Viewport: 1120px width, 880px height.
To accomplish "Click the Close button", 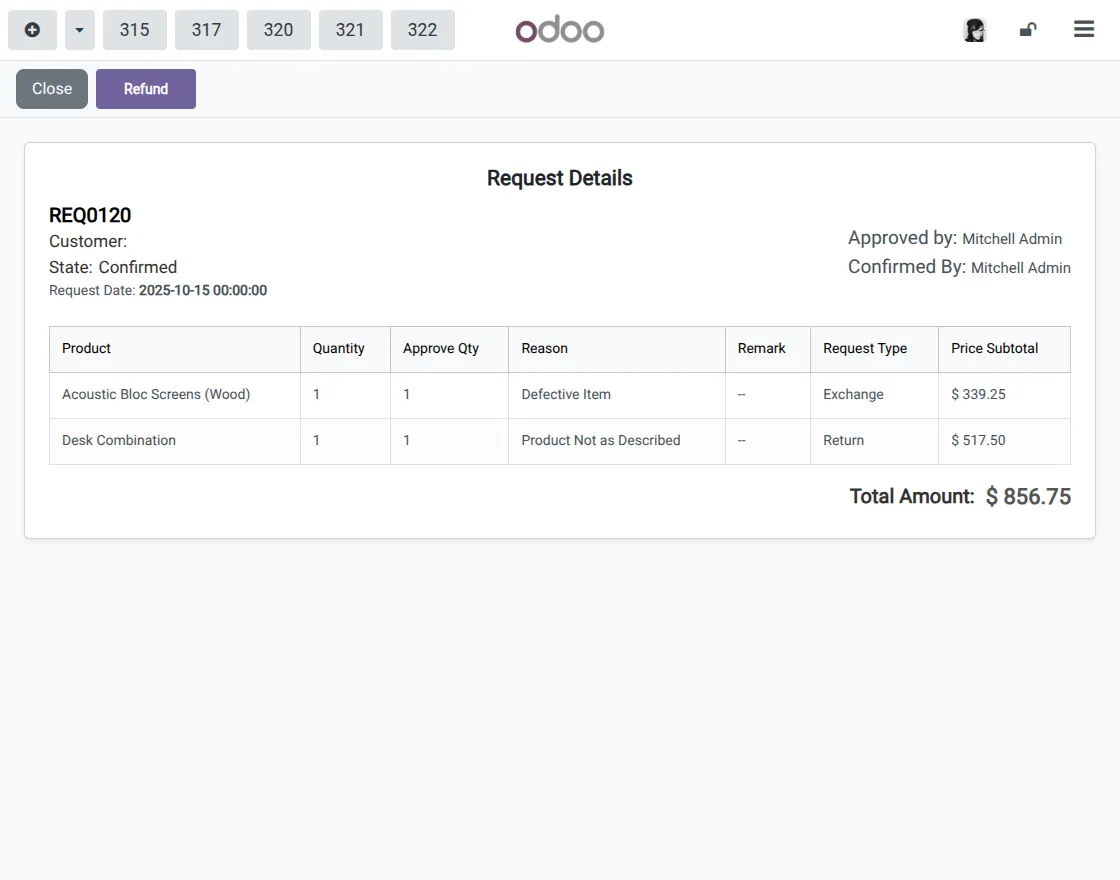I will (51, 88).
